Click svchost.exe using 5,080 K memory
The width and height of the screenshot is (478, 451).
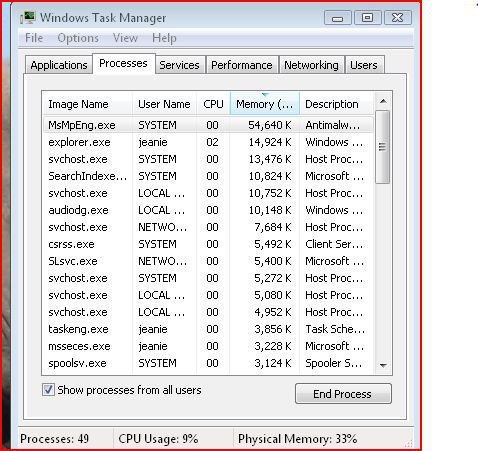[x=208, y=295]
